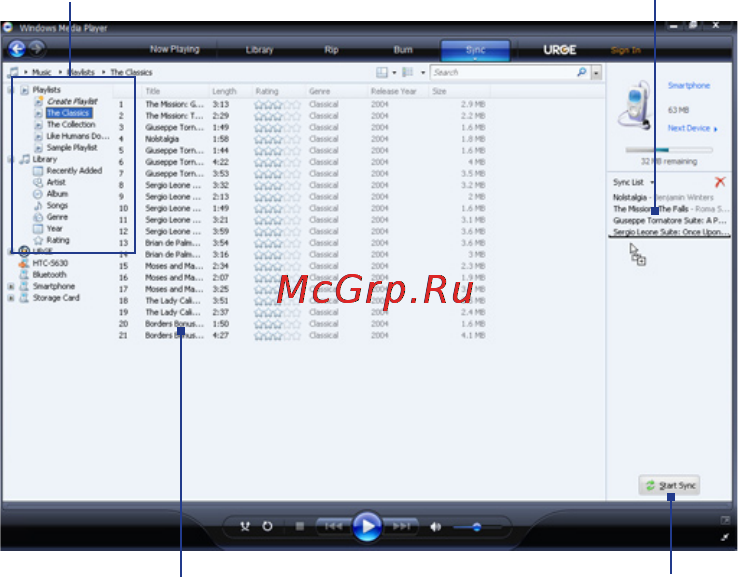Image resolution: width=738 pixels, height=577 pixels.
Task: Click the Smartphone device image
Action: [x=634, y=105]
